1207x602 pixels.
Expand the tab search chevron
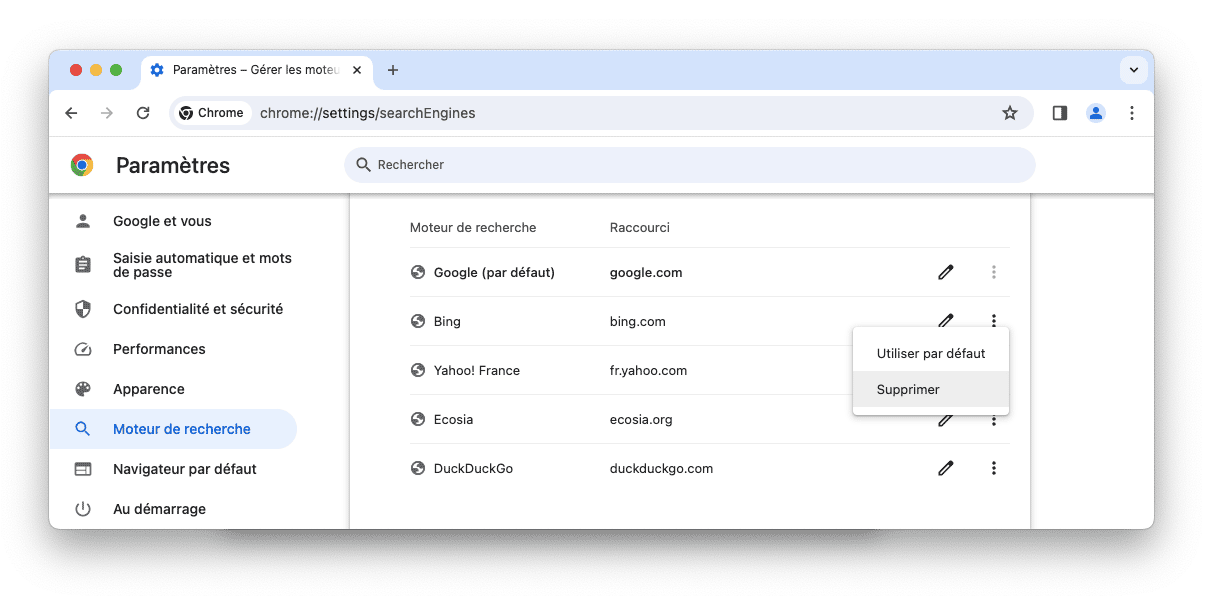pos(1133,70)
